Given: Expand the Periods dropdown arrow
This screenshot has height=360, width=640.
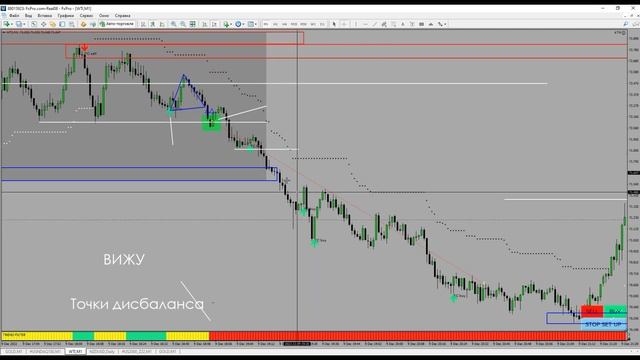Looking at the screenshot, I should pos(244,24).
